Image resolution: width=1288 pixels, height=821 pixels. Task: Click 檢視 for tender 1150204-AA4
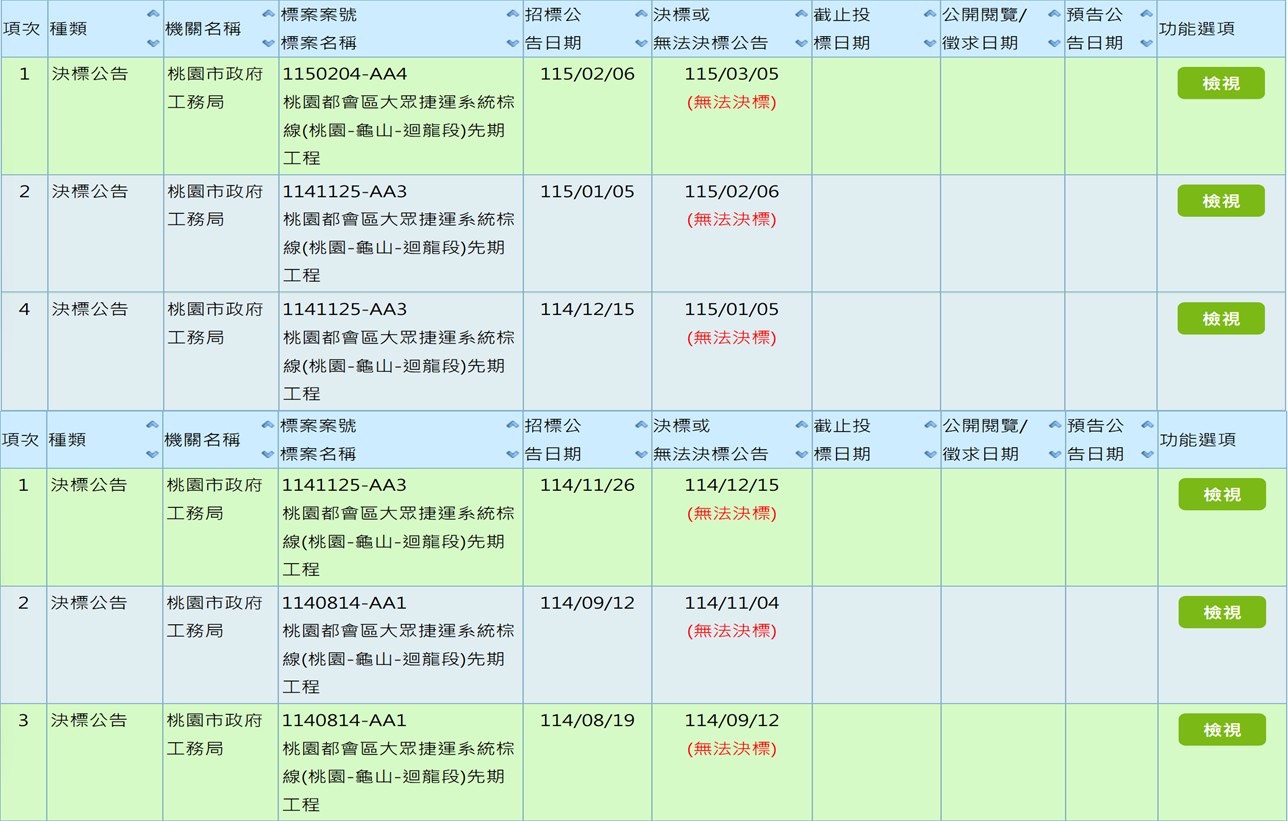click(1220, 84)
